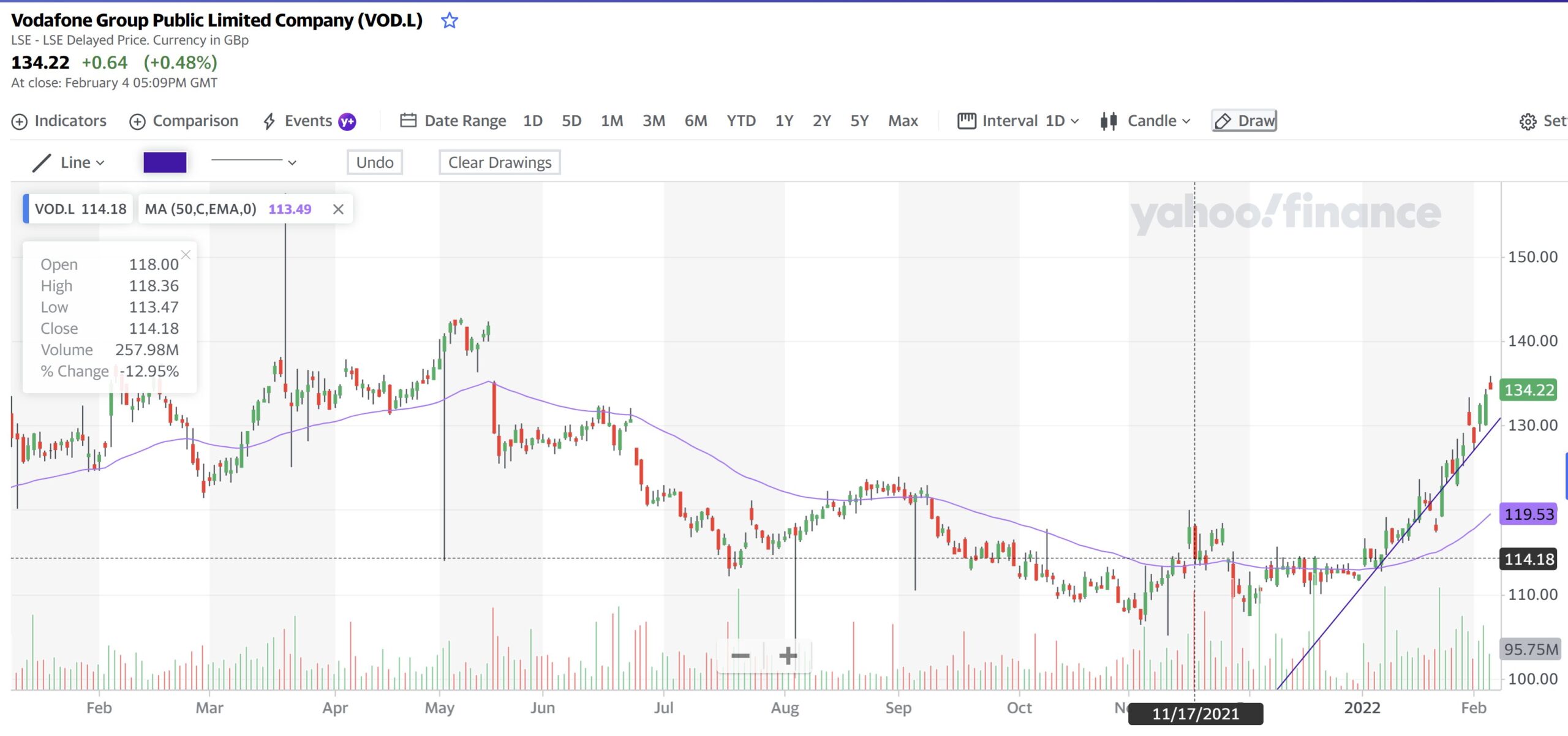Click the May label on time axis
Image resolution: width=1568 pixels, height=736 pixels.
pos(440,708)
